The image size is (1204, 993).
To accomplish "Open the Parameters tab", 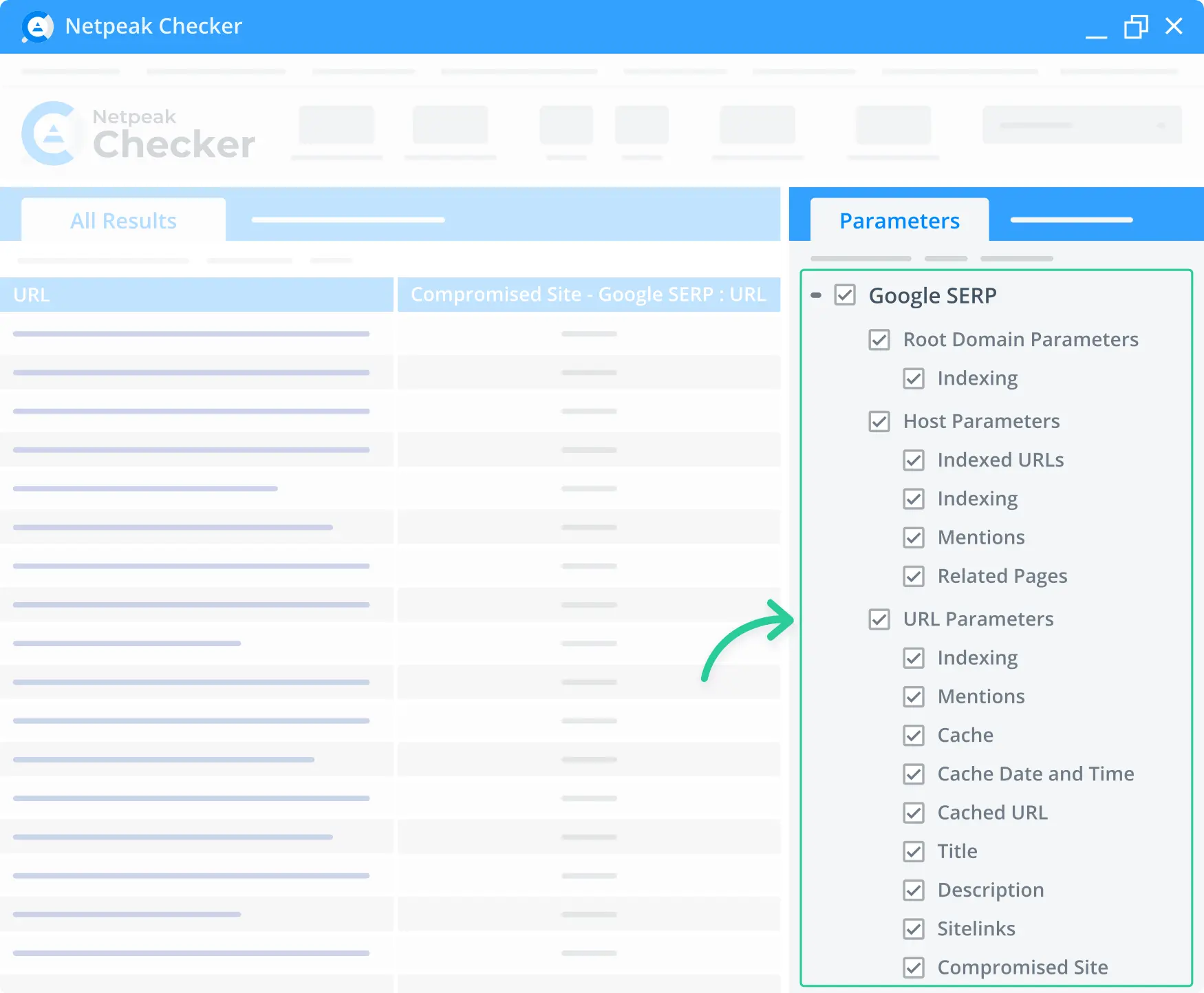I will pyautogui.click(x=899, y=220).
